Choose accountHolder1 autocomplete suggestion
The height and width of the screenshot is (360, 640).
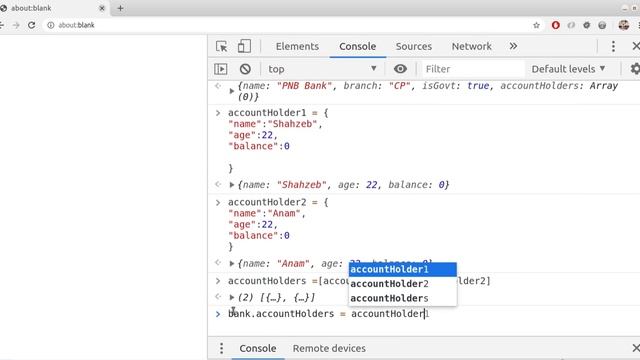(x=402, y=269)
